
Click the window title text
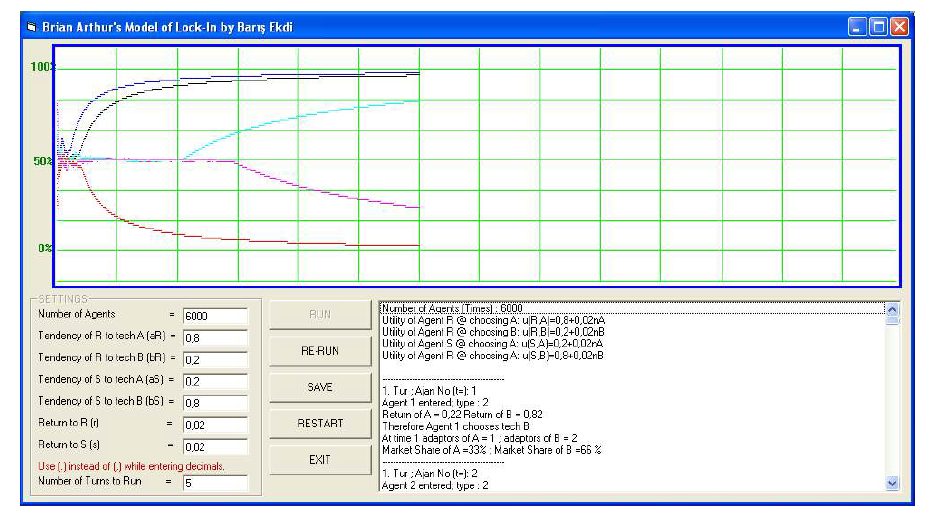(x=167, y=27)
